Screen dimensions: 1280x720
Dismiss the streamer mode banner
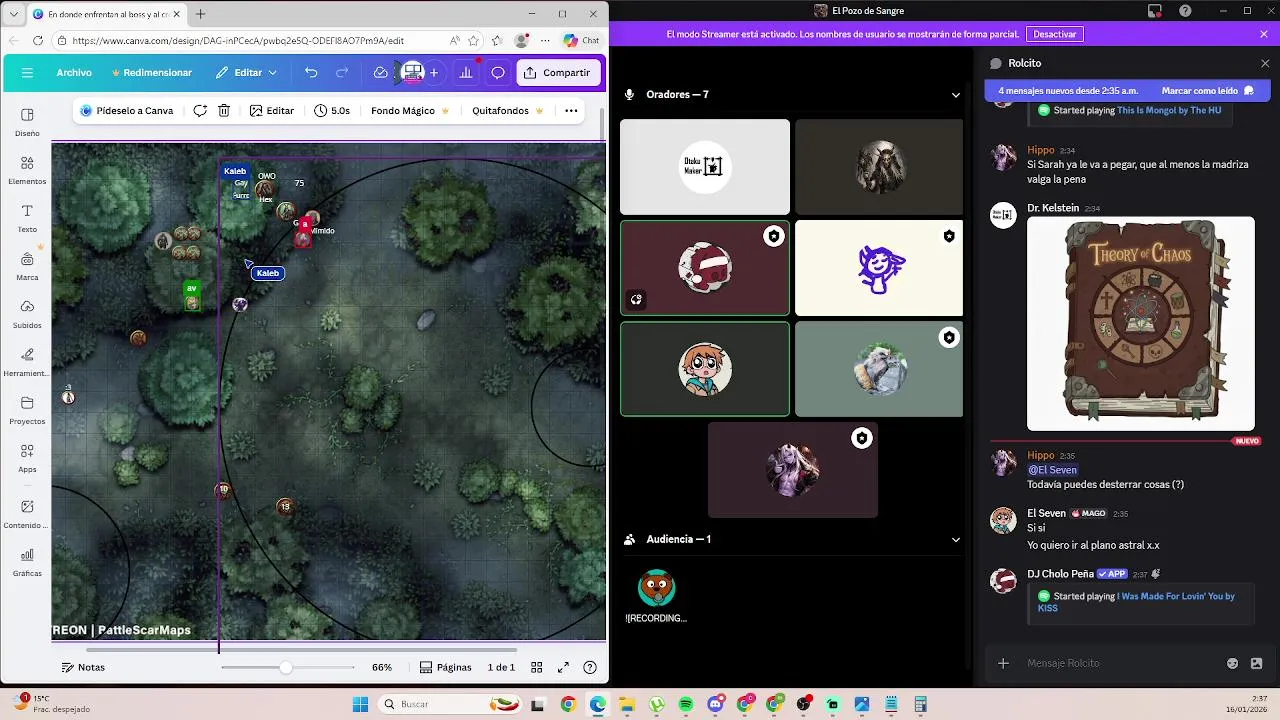point(1264,34)
